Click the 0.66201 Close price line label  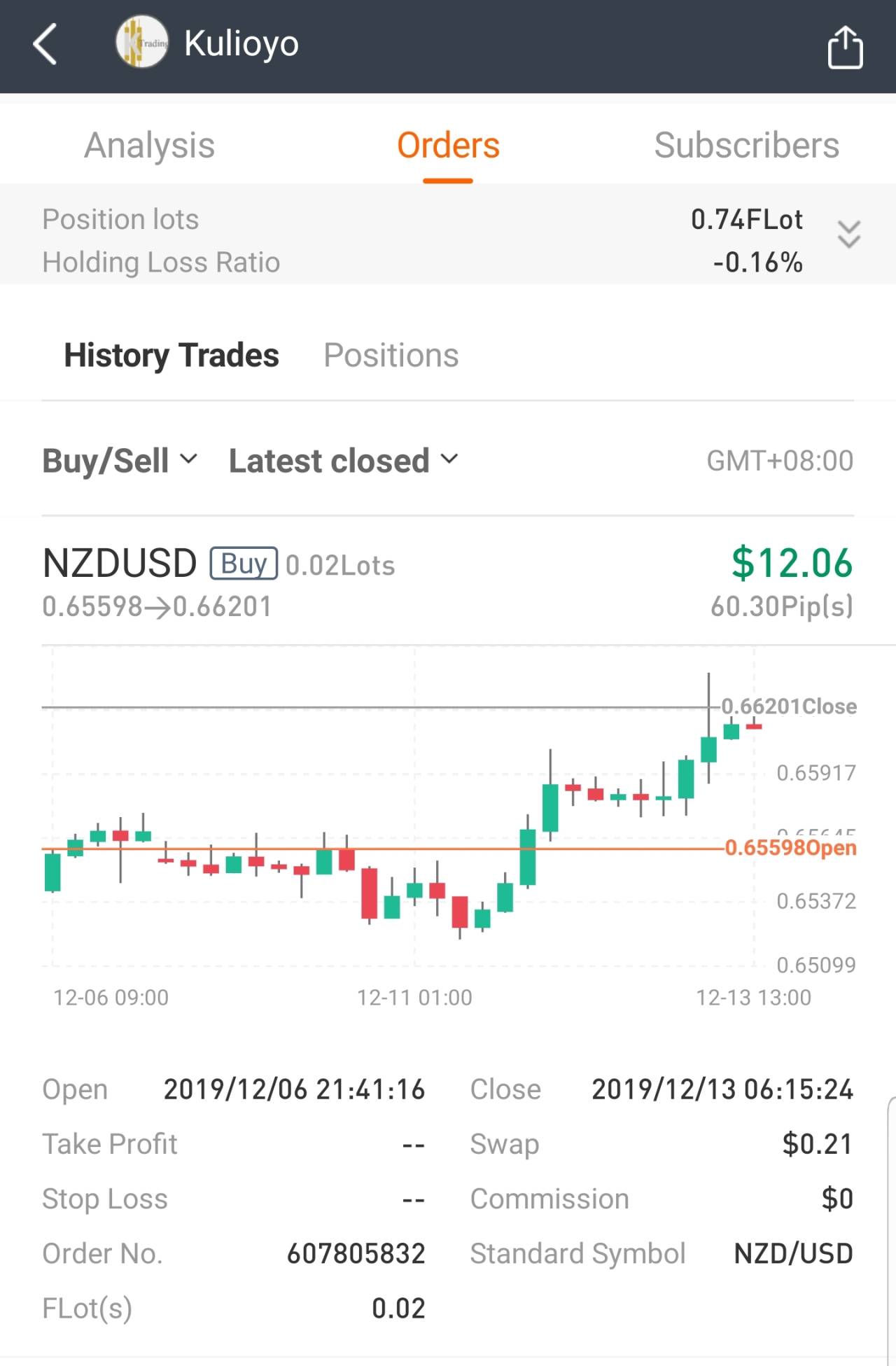[x=789, y=706]
